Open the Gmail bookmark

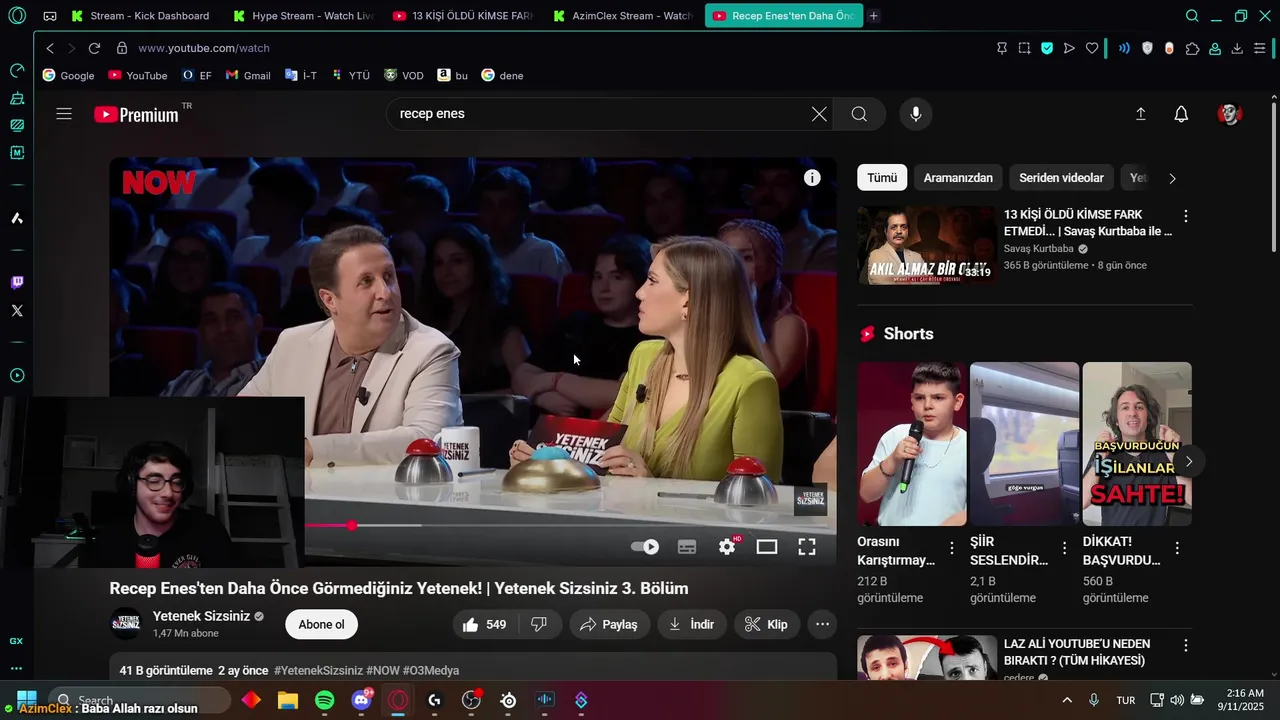248,75
